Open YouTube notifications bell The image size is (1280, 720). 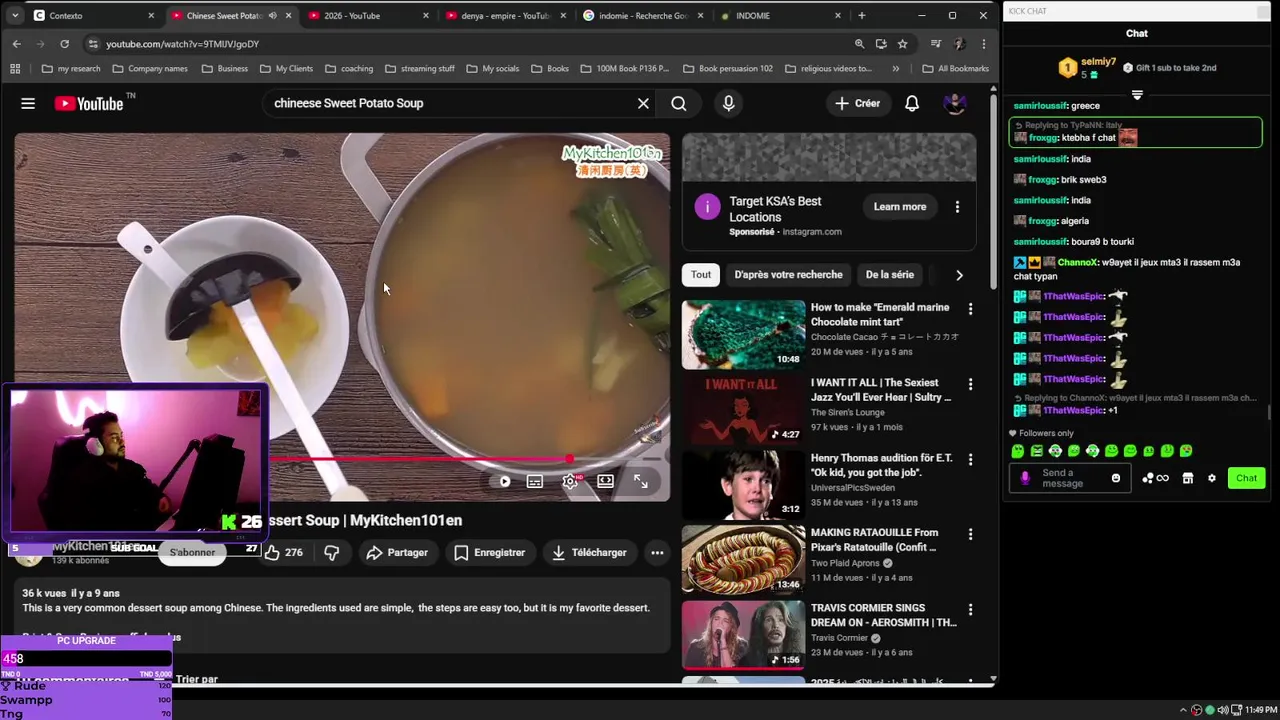click(x=912, y=103)
